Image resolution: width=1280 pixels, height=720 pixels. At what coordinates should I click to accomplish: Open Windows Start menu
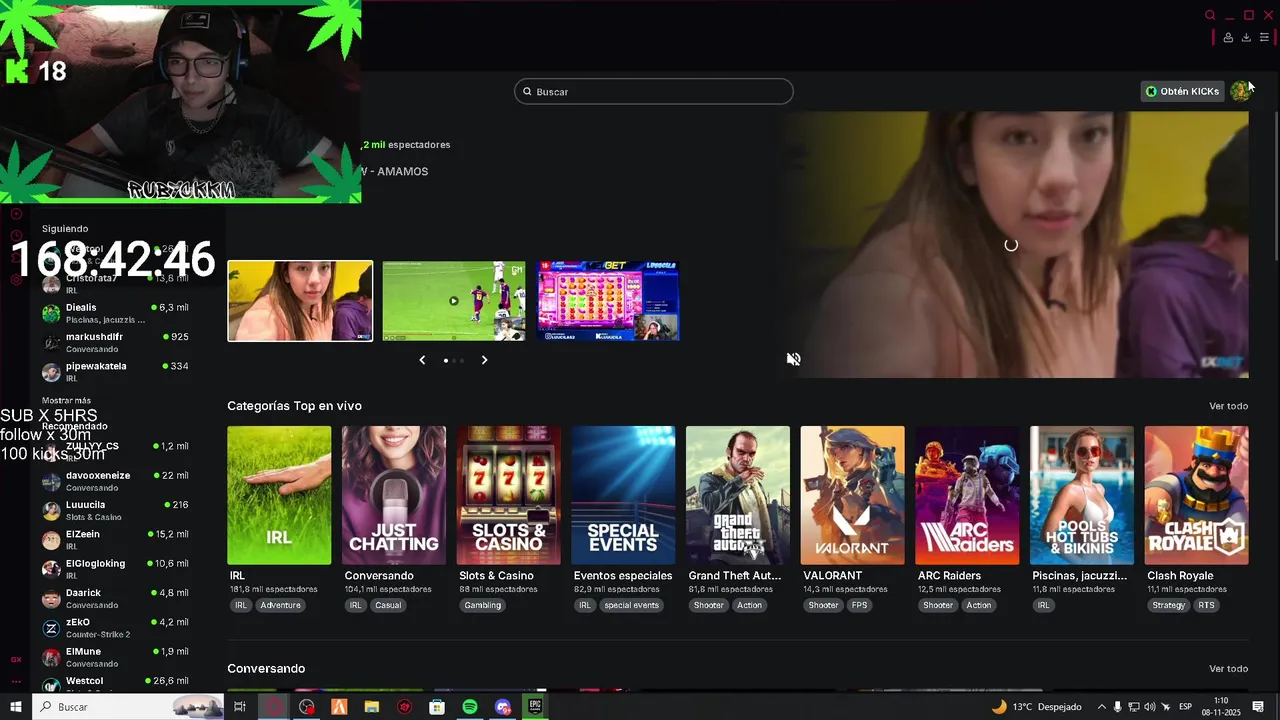(x=16, y=707)
